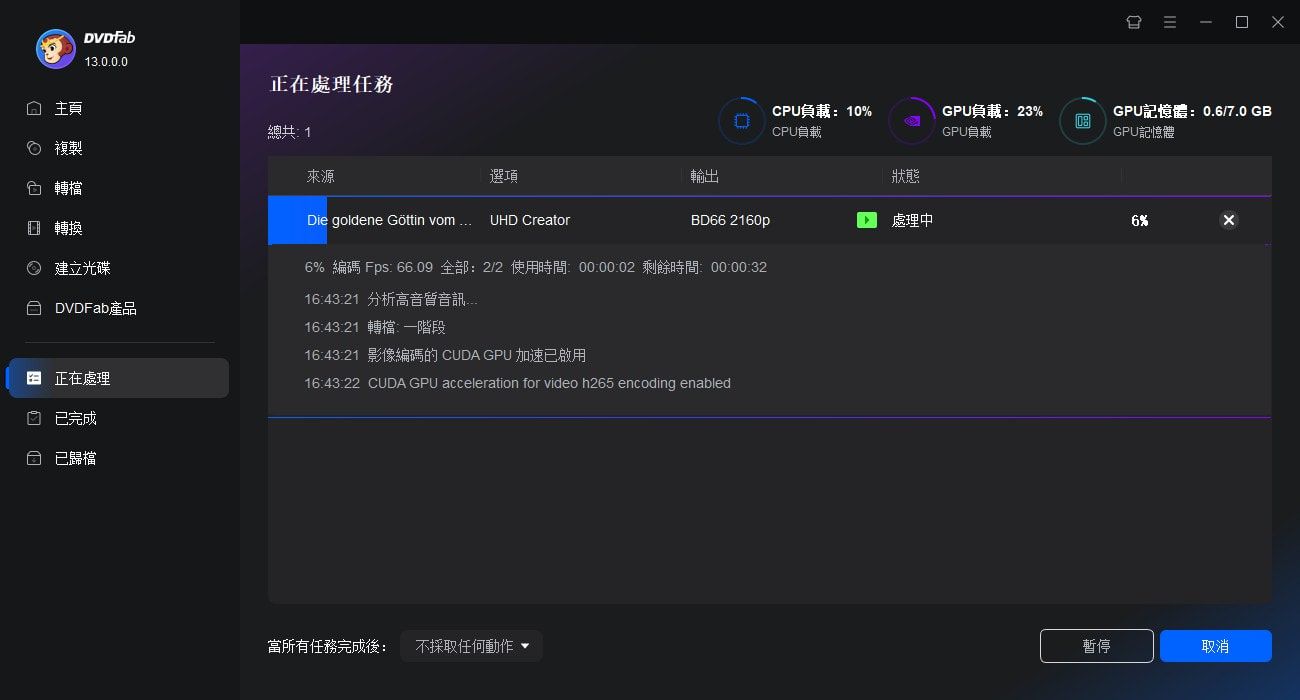The width and height of the screenshot is (1300, 700).
Task: Click the 狀態 column header
Action: pos(906,176)
